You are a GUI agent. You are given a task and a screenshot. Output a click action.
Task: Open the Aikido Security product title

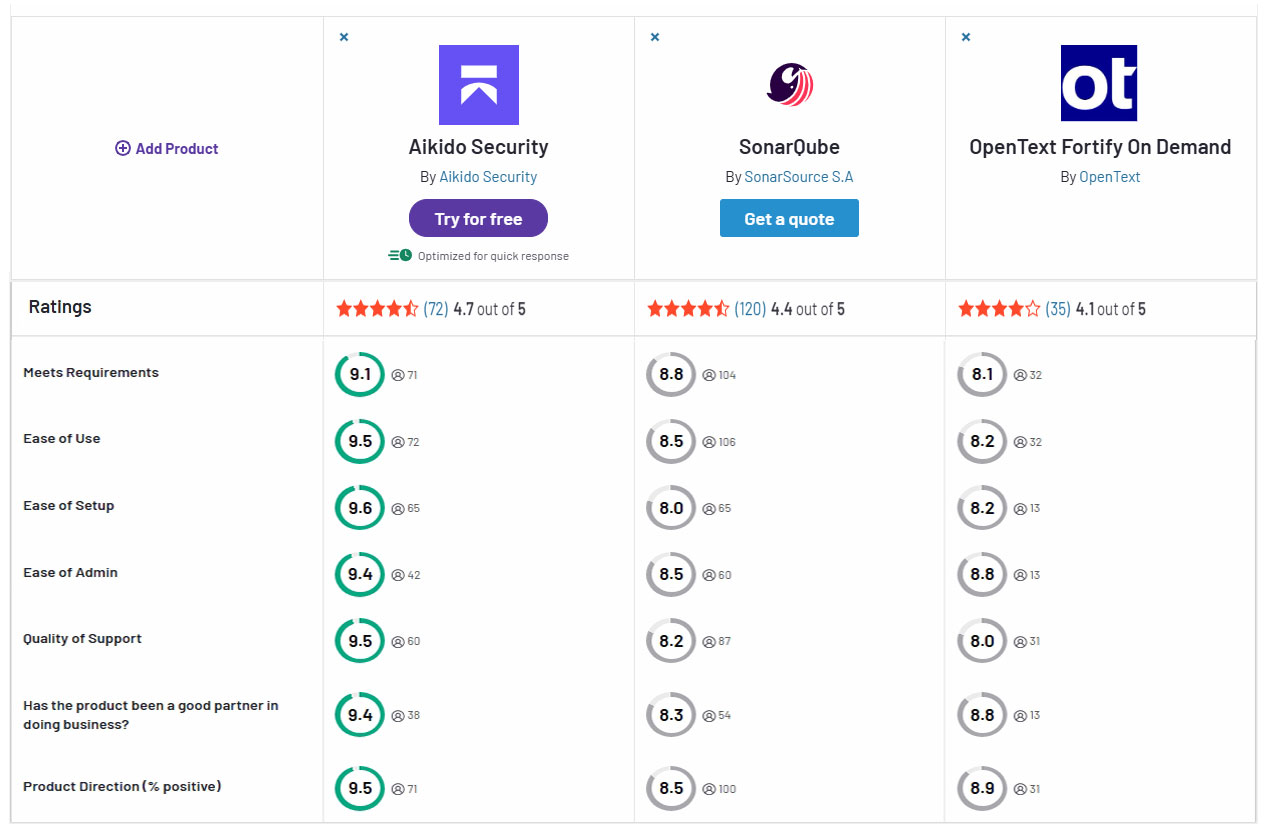[x=479, y=147]
